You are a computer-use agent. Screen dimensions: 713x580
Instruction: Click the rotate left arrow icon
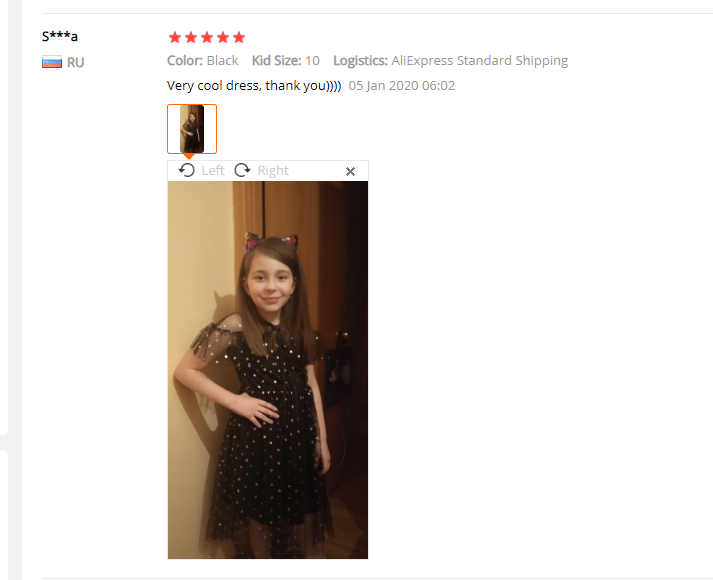[x=186, y=170]
